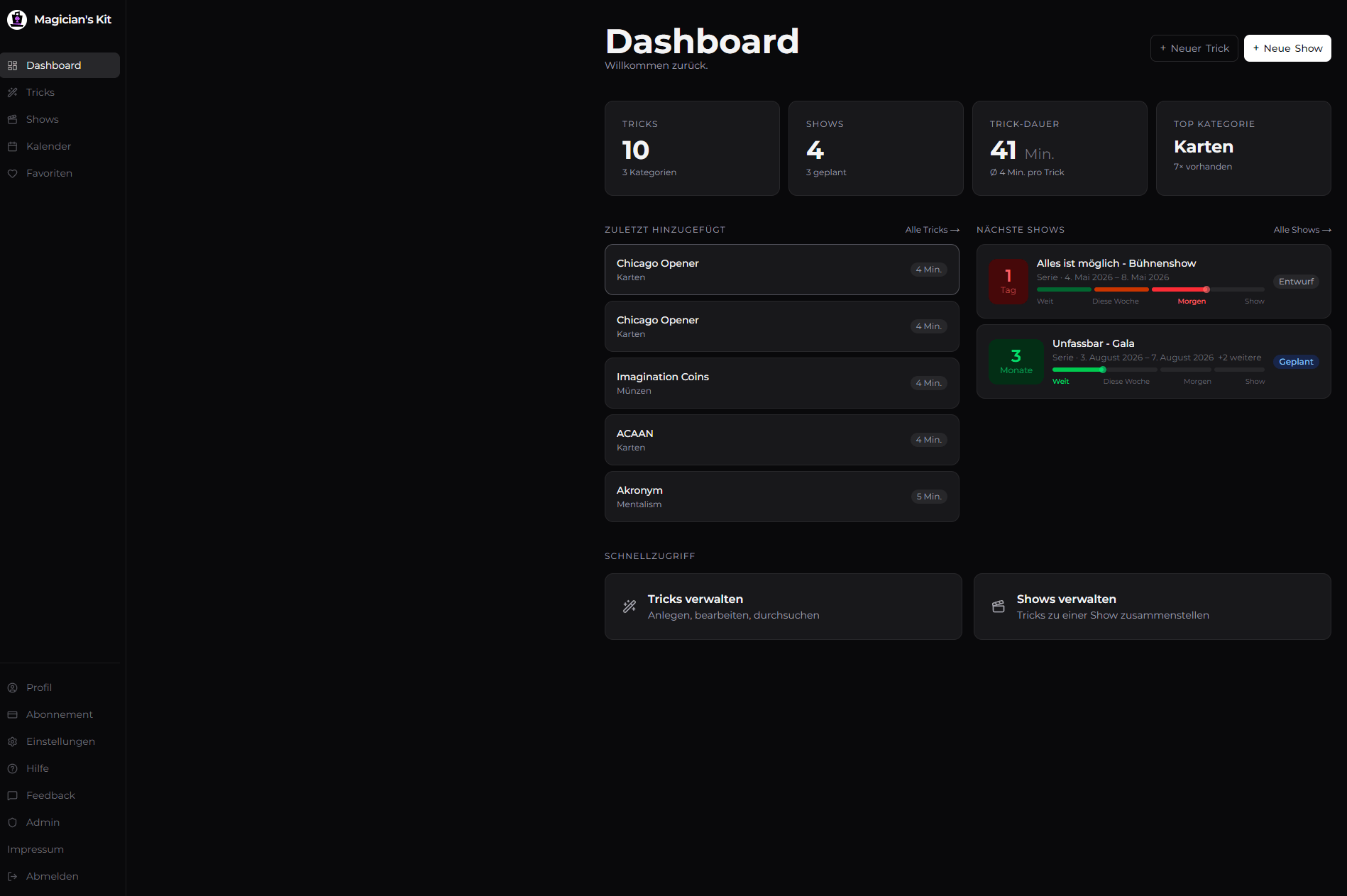1347x896 pixels.
Task: Click the red 1 Tag countdown tile
Action: (1008, 282)
